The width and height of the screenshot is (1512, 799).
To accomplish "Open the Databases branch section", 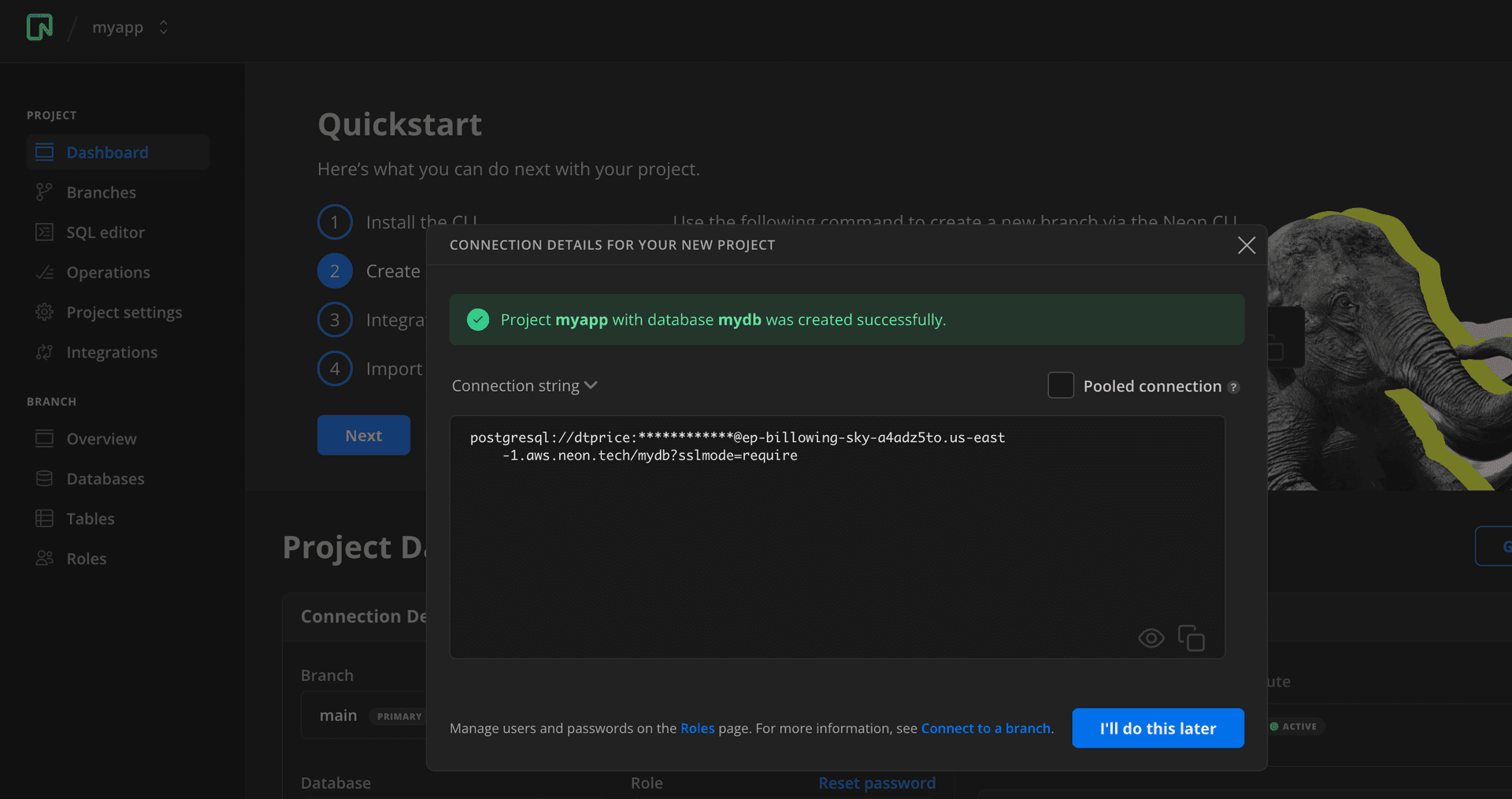I will (105, 478).
